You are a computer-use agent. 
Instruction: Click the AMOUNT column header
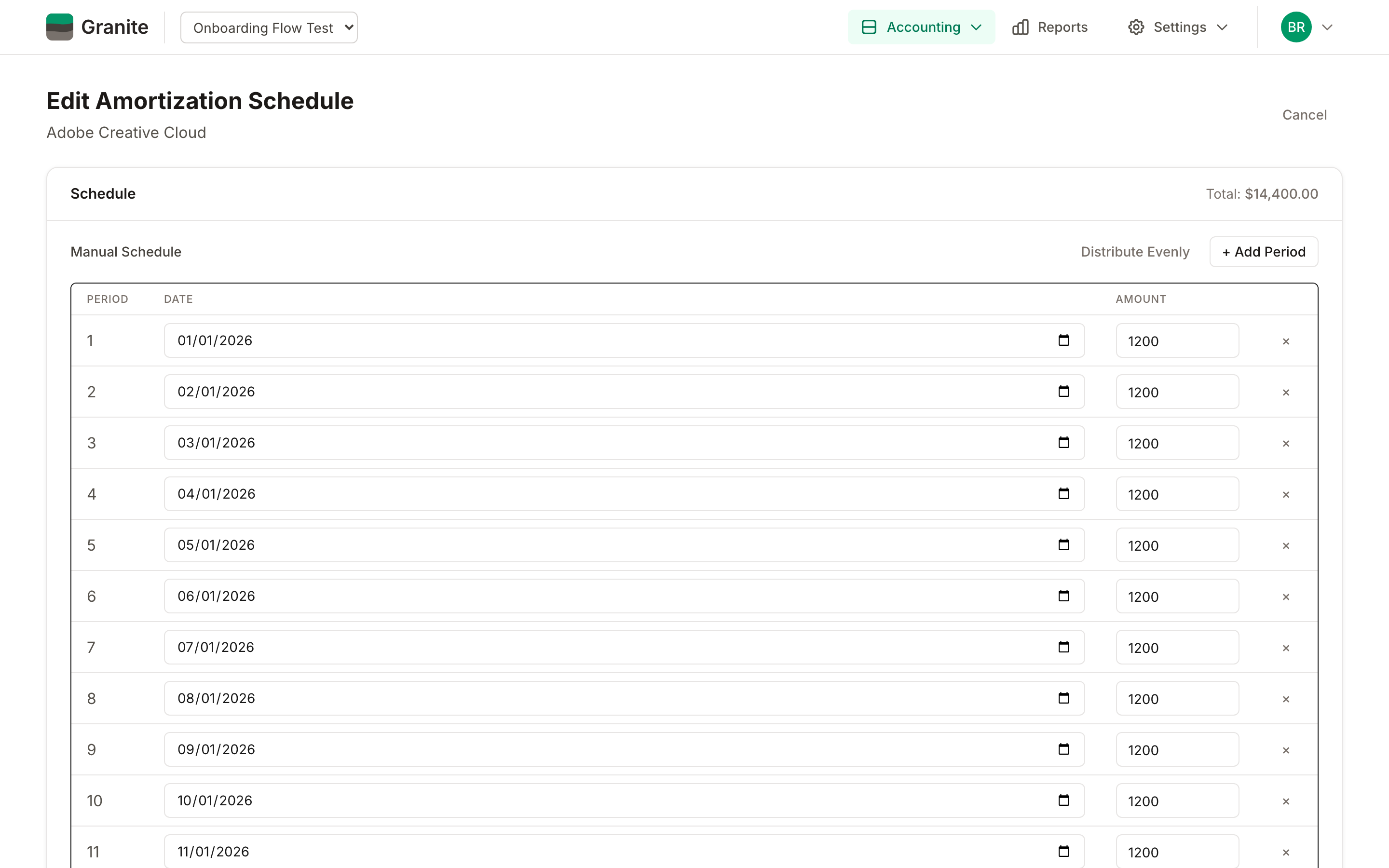pos(1141,299)
